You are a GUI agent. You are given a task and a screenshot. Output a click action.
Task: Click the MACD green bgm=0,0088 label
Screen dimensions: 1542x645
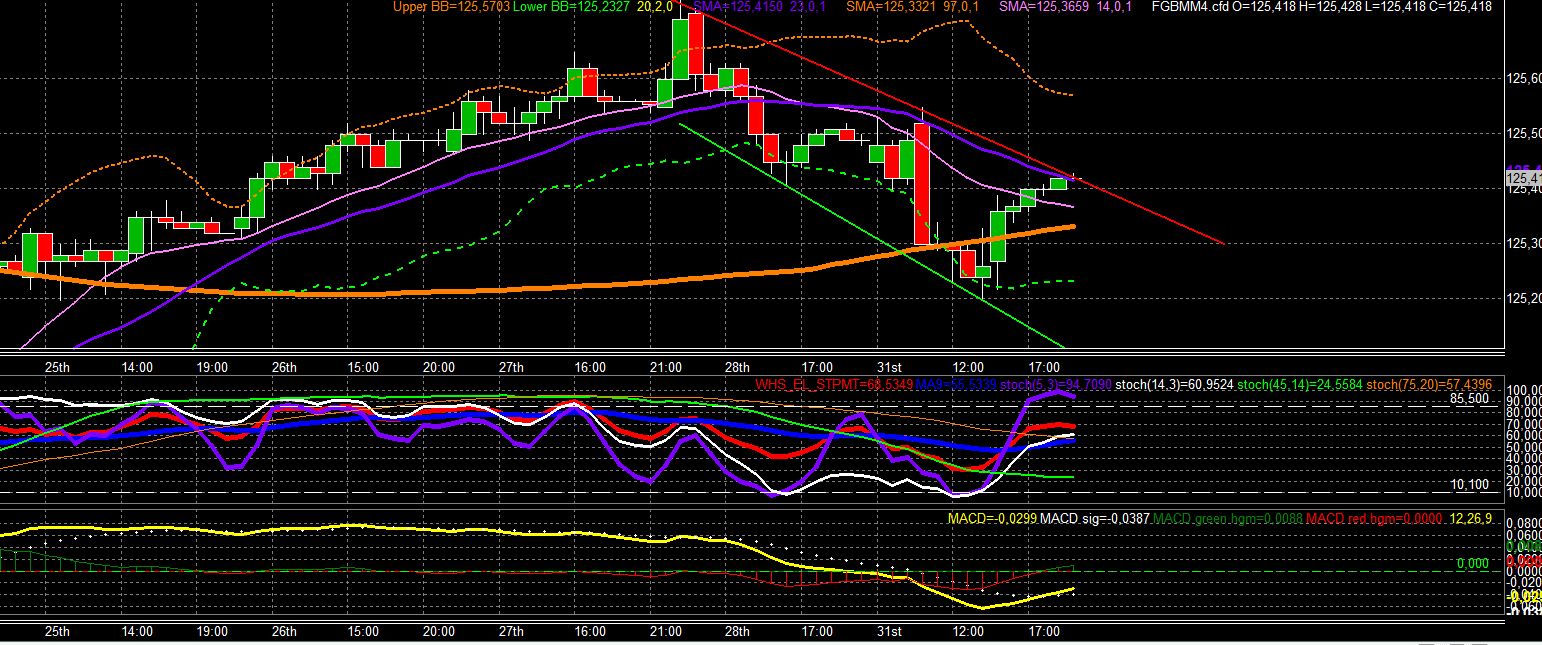pos(1228,519)
